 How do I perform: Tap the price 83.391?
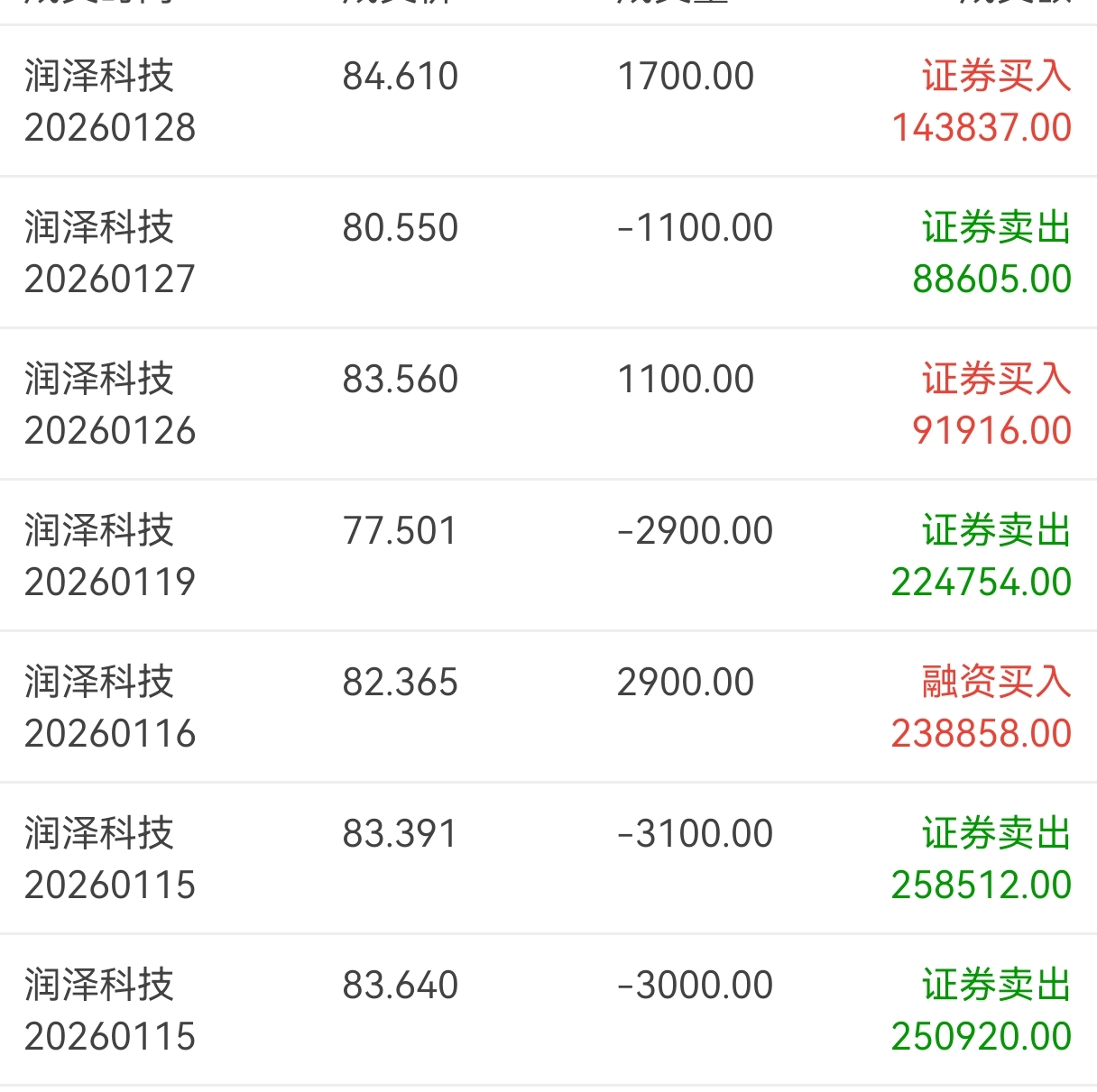[400, 833]
